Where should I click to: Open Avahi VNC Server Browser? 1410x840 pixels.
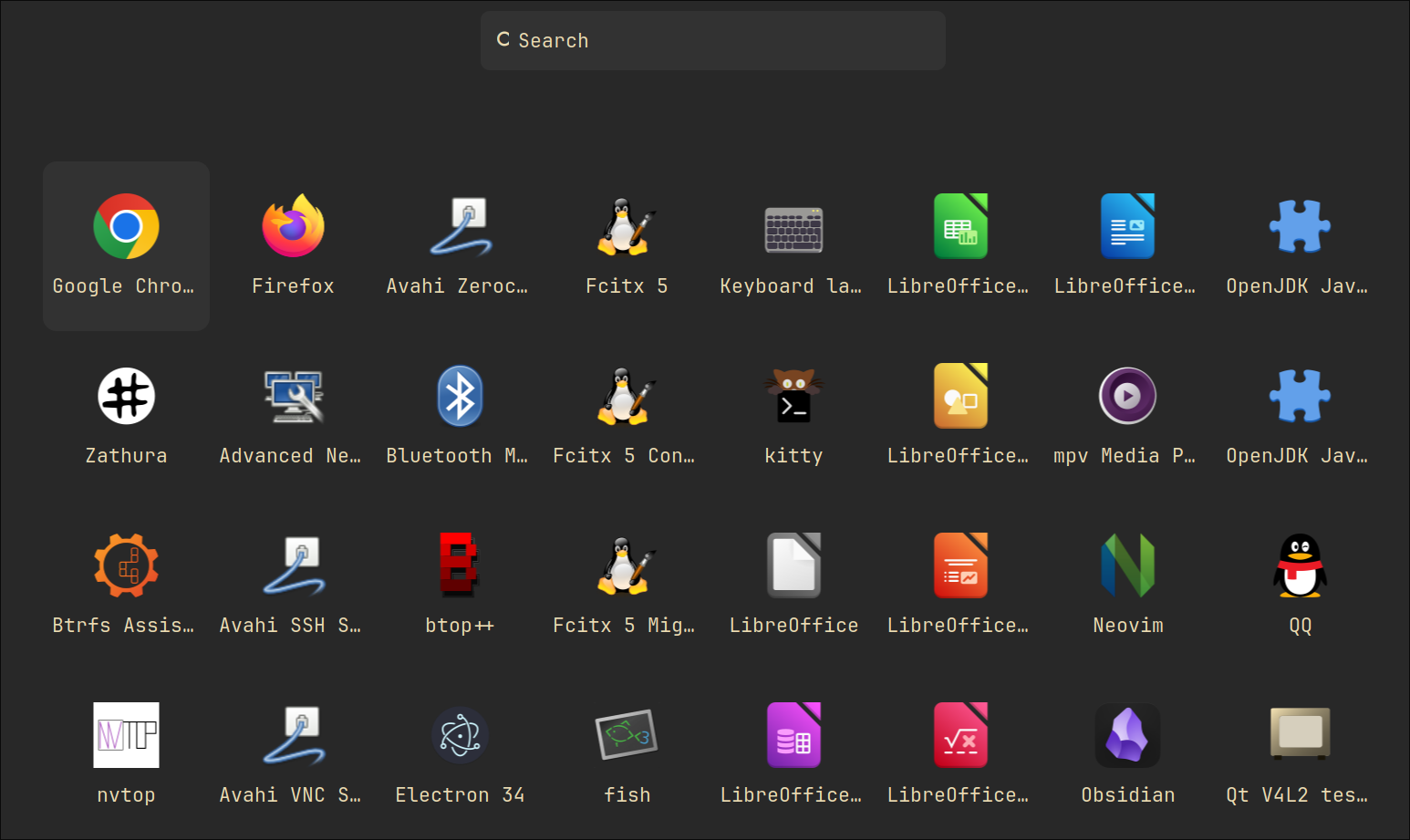click(x=293, y=755)
